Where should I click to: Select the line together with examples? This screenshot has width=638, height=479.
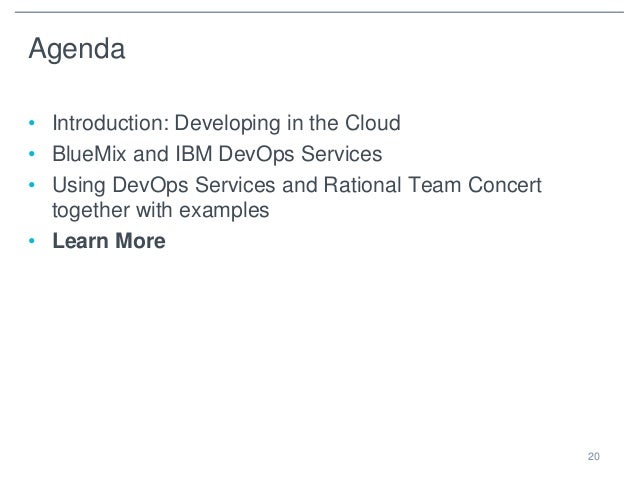point(160,211)
